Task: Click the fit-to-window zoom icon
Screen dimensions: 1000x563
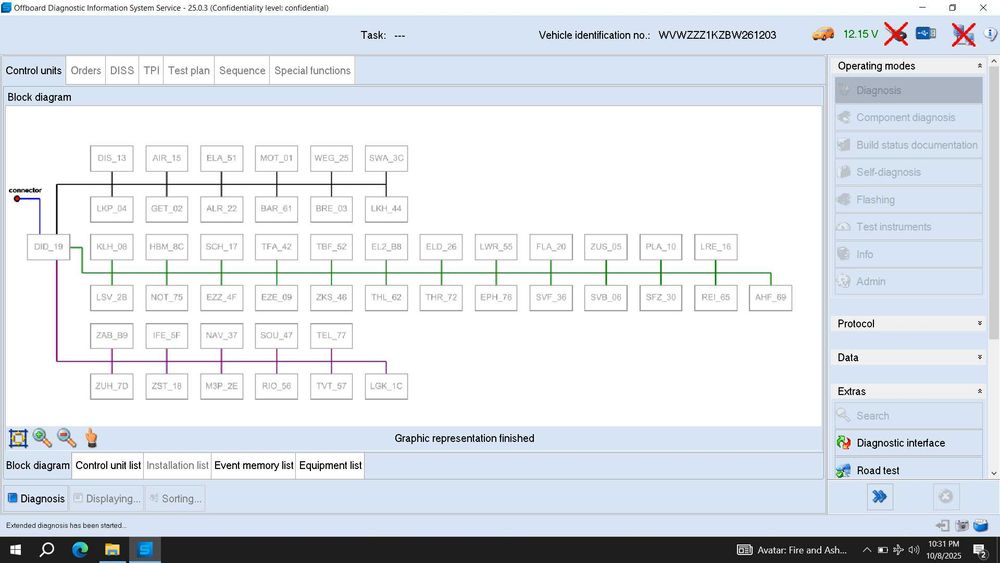Action: (x=18, y=438)
